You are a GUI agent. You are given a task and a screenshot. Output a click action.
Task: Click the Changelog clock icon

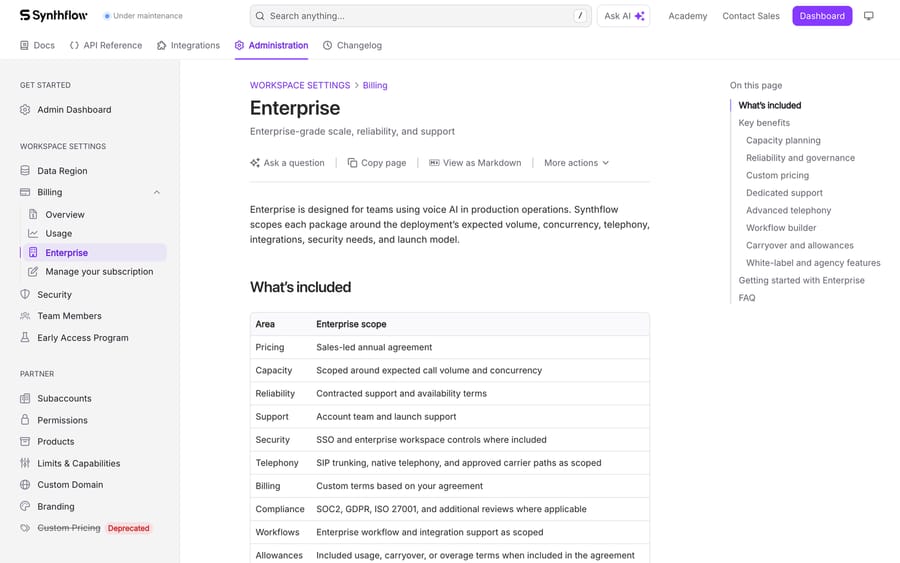[327, 45]
